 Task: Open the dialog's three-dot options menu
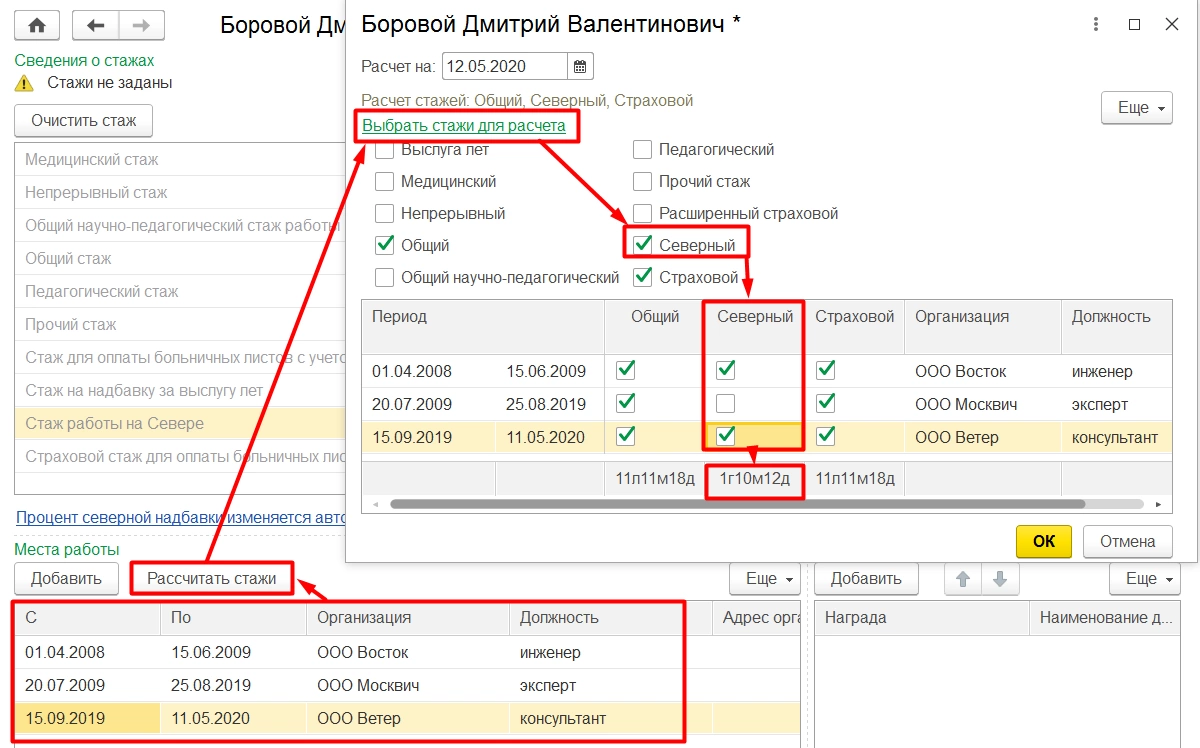point(1098,24)
